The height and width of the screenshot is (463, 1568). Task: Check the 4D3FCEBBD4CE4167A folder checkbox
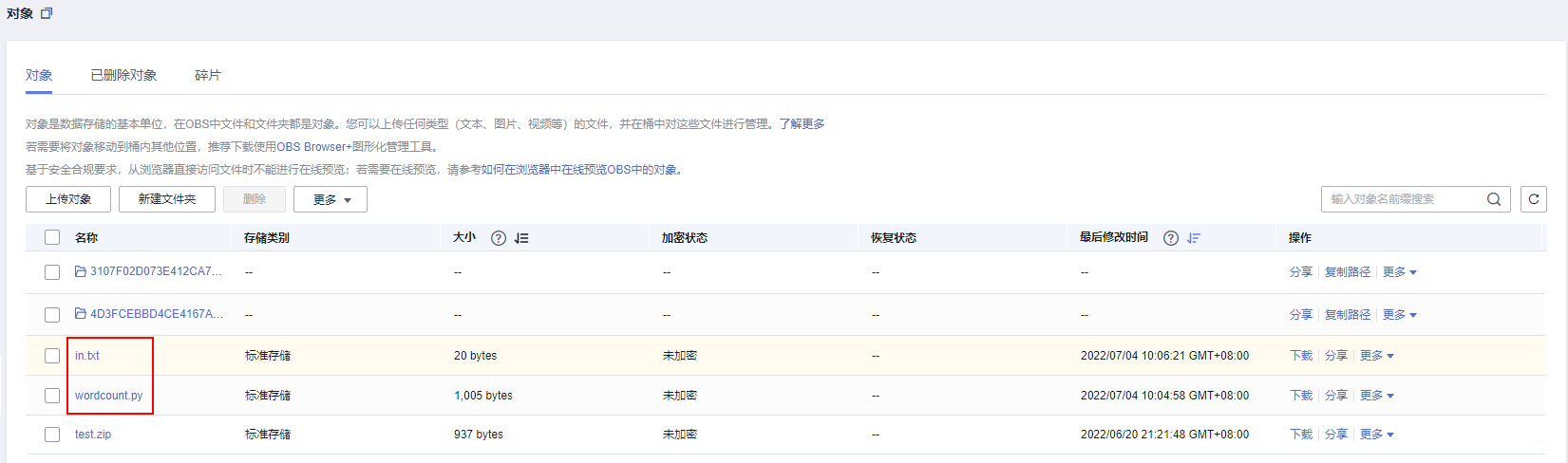pos(52,315)
